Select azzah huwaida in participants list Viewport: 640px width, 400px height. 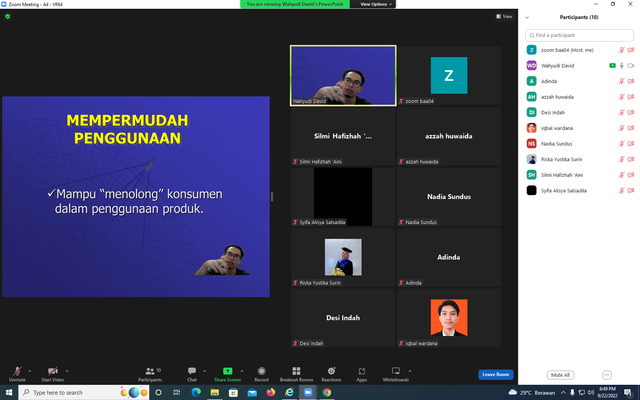tap(579, 97)
